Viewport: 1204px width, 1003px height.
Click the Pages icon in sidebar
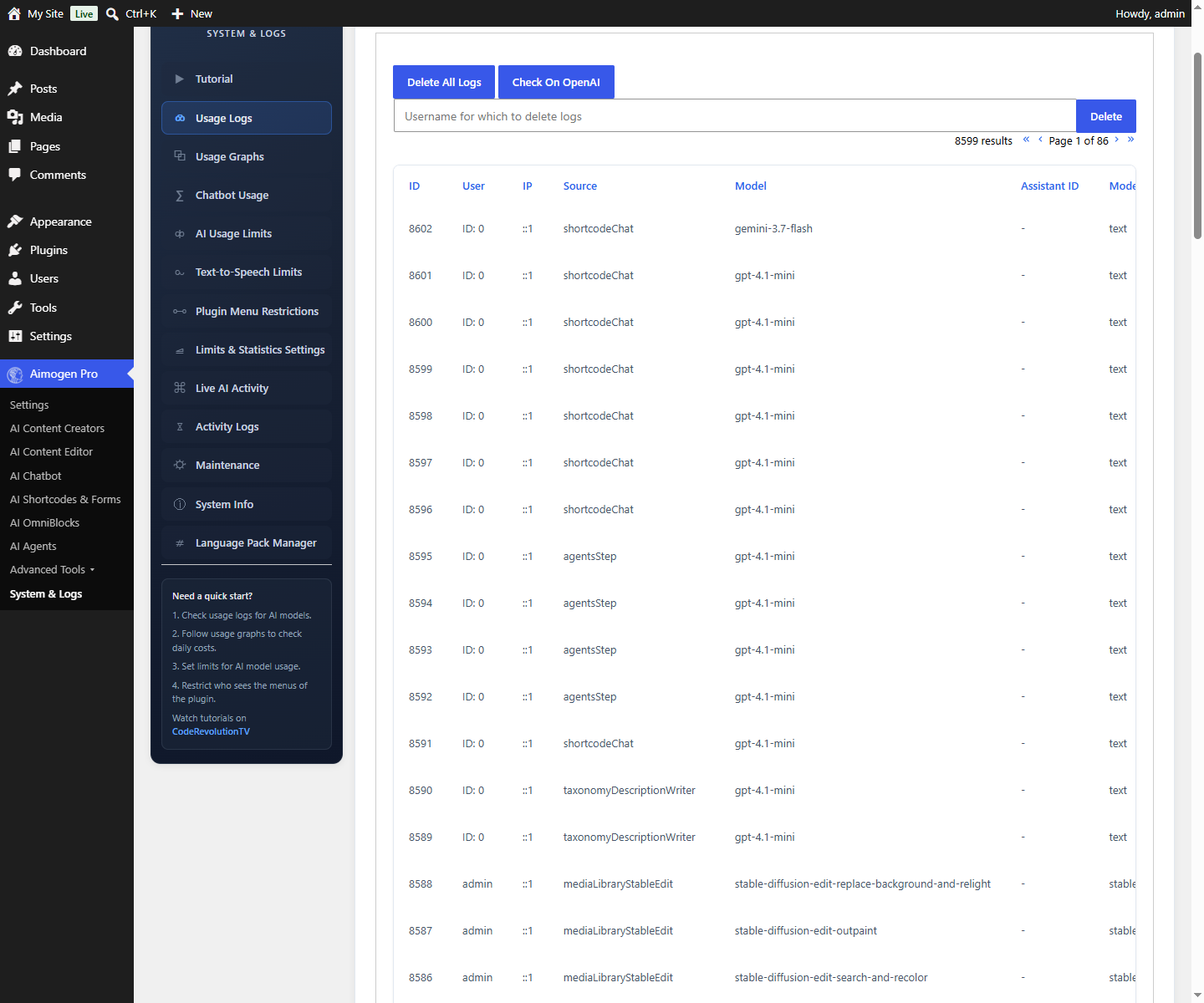[x=15, y=146]
